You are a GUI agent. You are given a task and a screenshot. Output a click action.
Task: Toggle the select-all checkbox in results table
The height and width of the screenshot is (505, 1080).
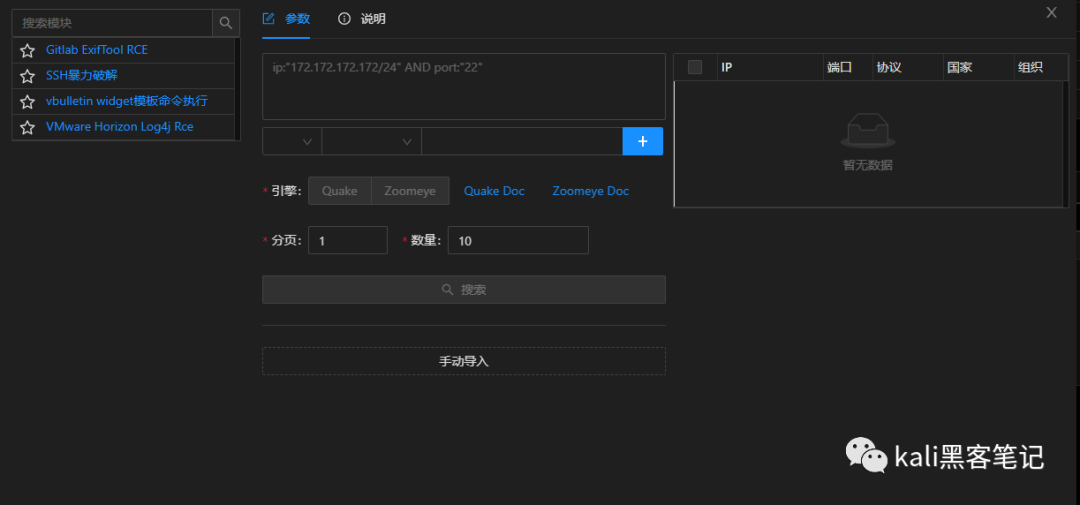[695, 67]
